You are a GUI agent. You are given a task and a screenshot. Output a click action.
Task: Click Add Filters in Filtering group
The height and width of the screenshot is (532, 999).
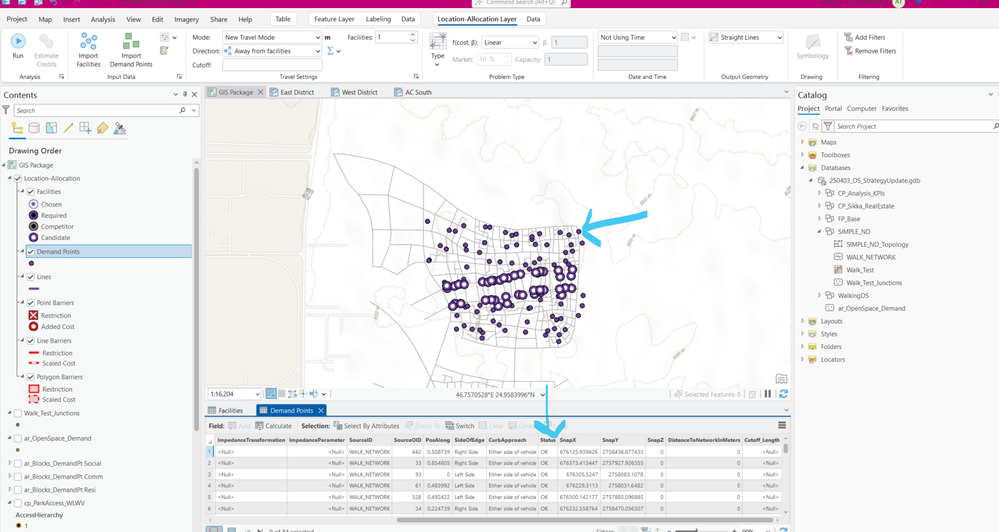click(865, 37)
